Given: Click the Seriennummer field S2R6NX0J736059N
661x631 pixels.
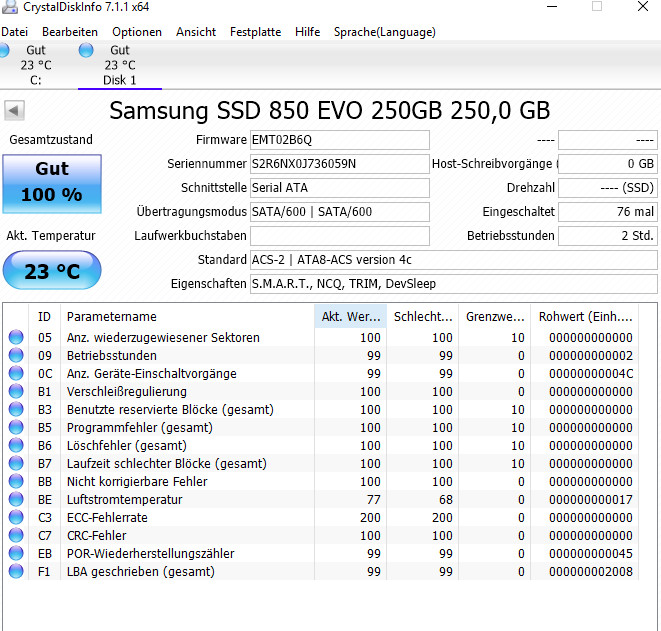Looking at the screenshot, I should click(340, 164).
